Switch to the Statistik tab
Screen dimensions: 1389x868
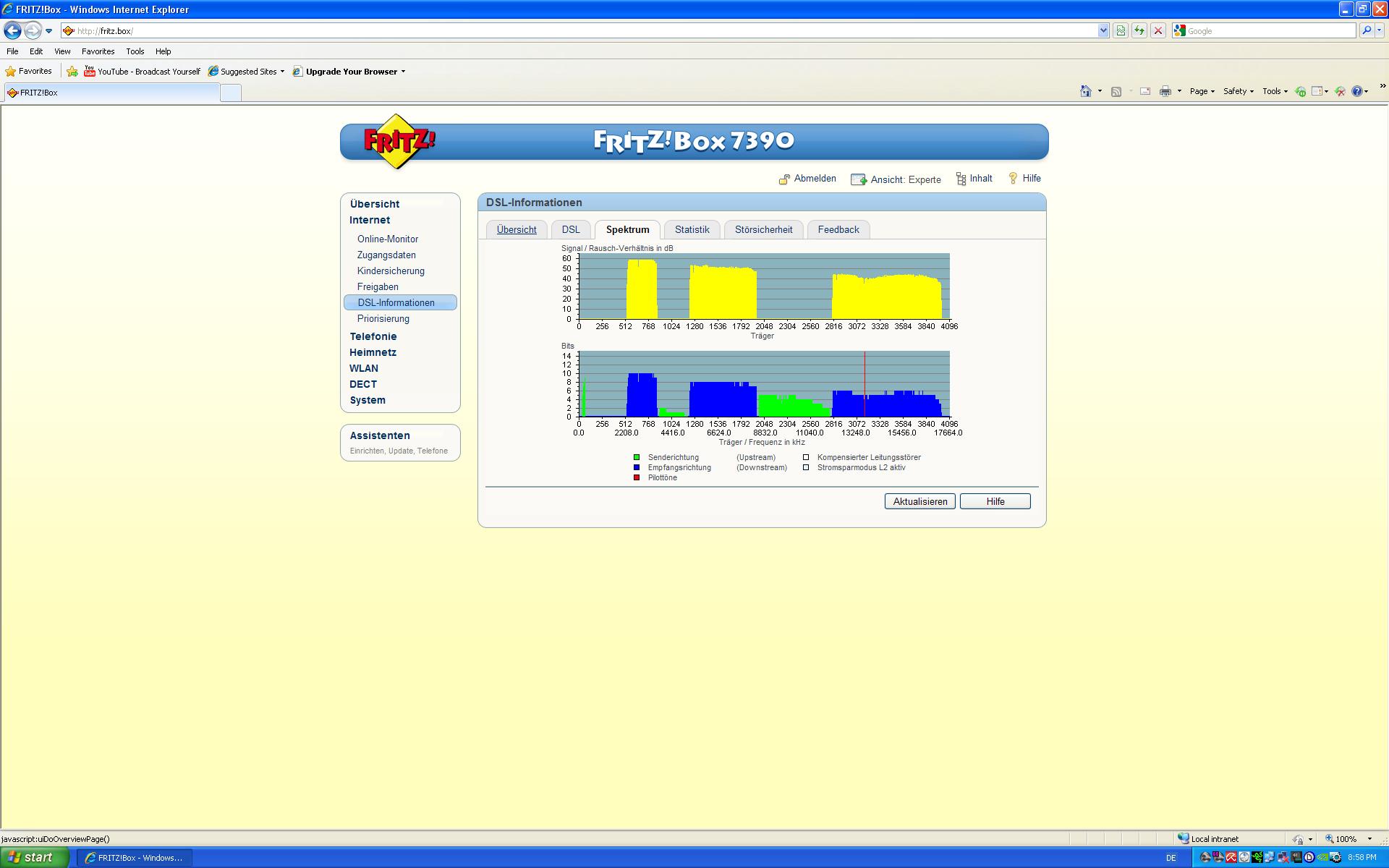[x=692, y=229]
